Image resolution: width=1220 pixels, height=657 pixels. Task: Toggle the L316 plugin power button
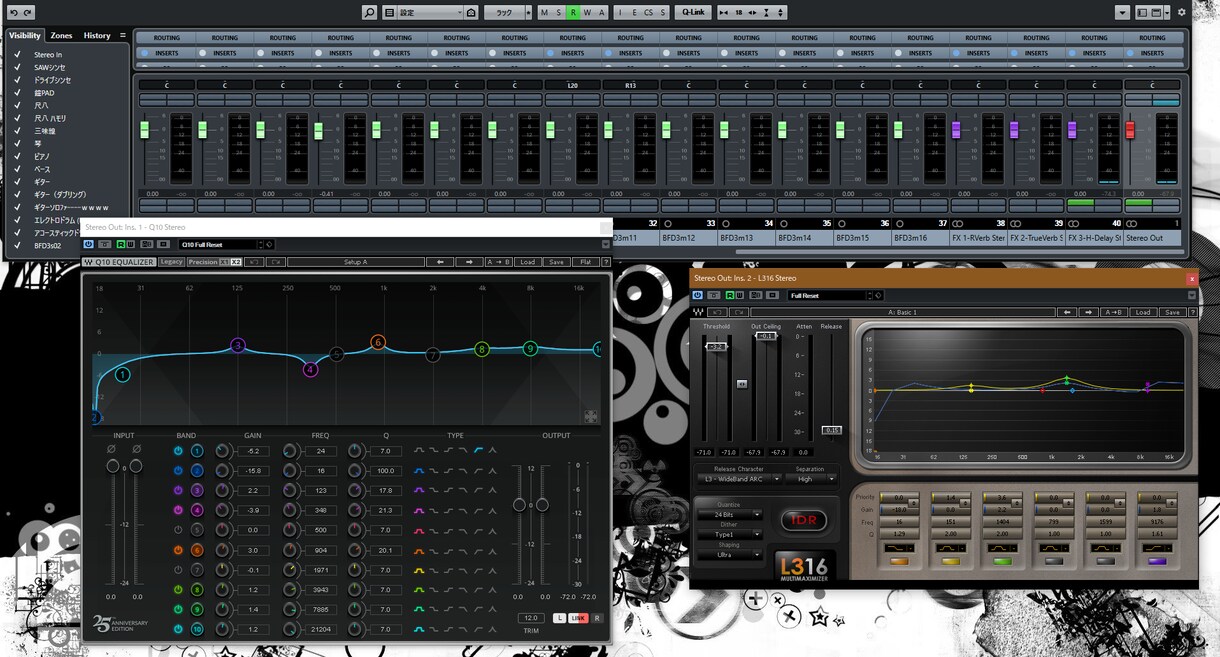[697, 295]
